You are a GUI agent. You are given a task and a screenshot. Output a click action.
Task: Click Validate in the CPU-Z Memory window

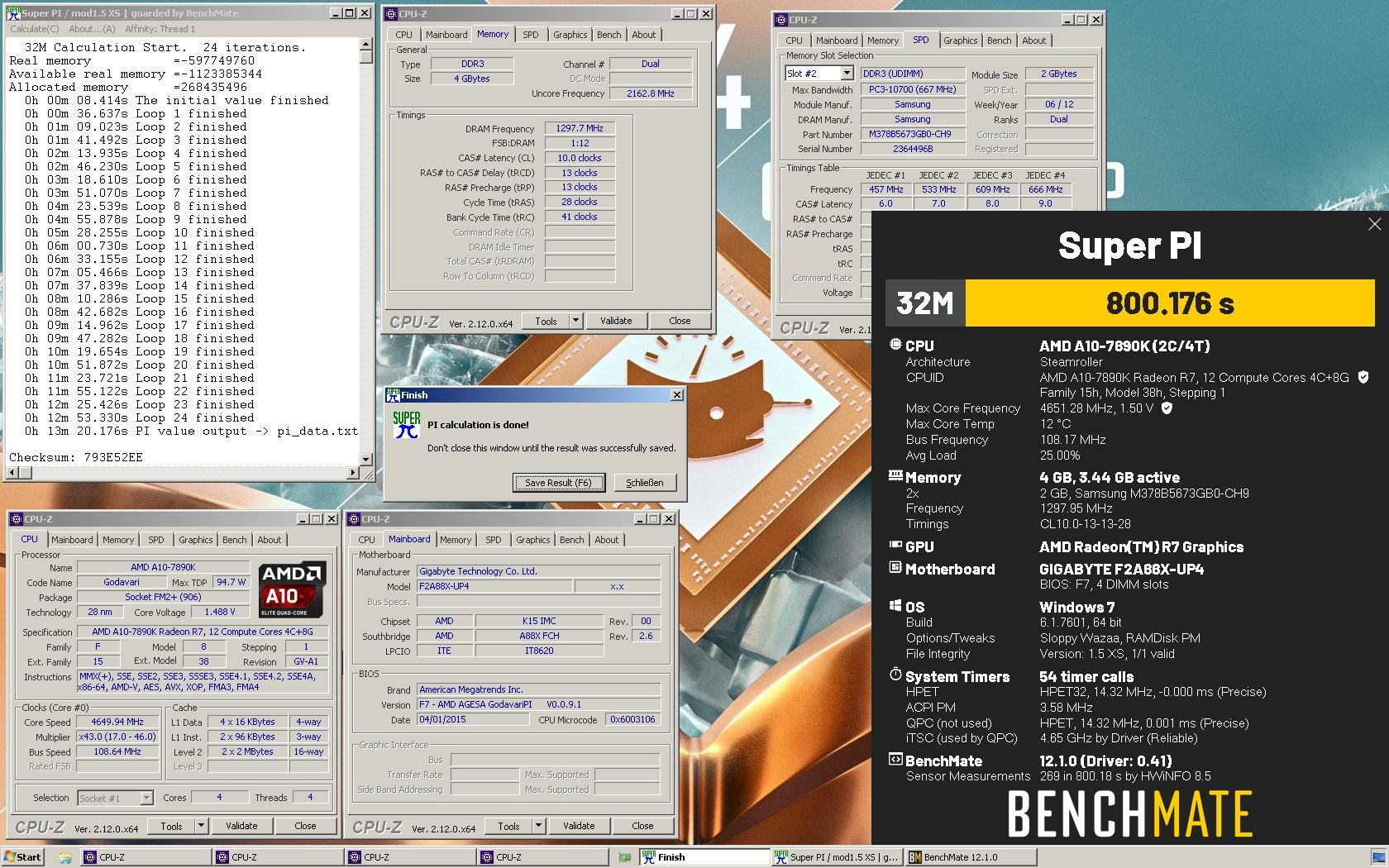(x=616, y=321)
